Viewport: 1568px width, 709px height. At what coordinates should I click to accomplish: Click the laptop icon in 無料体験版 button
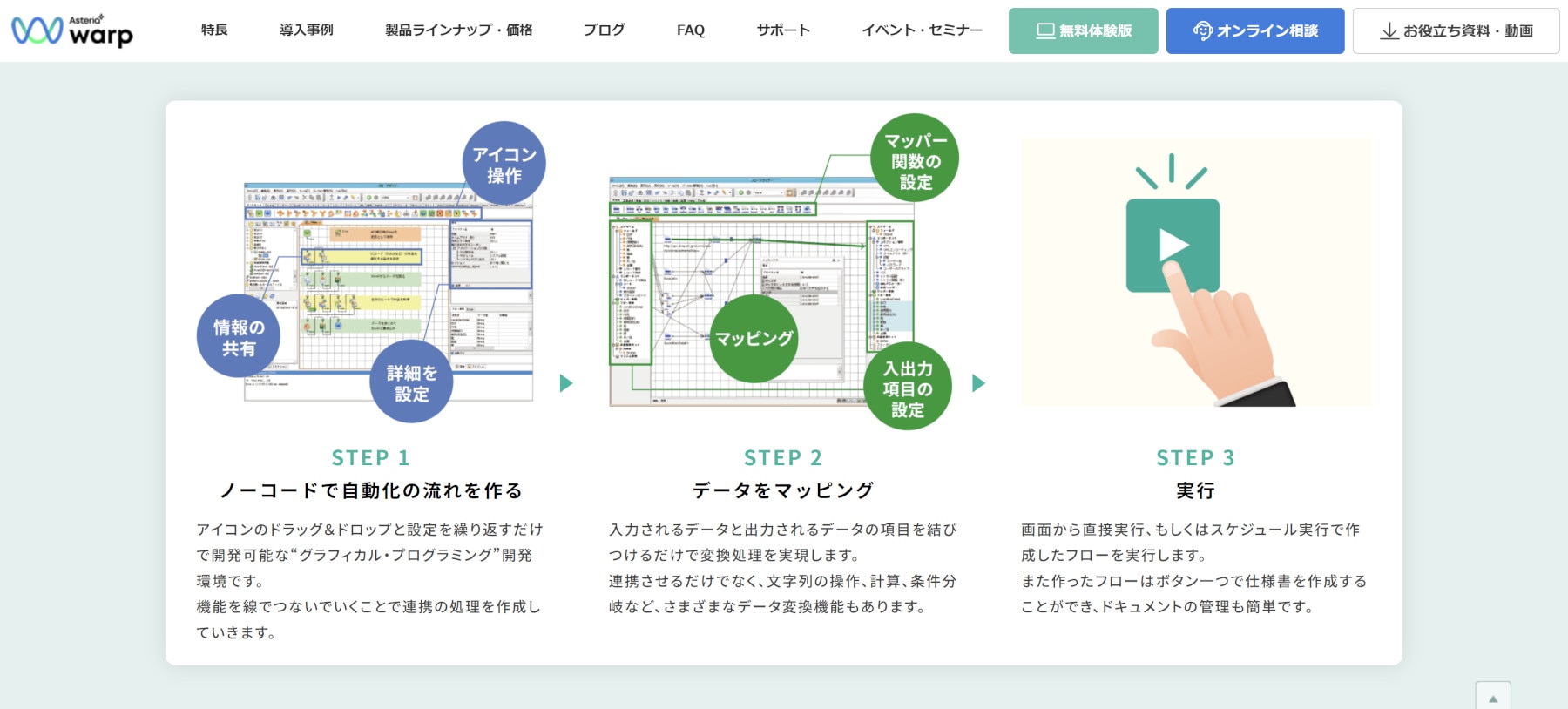[1044, 31]
